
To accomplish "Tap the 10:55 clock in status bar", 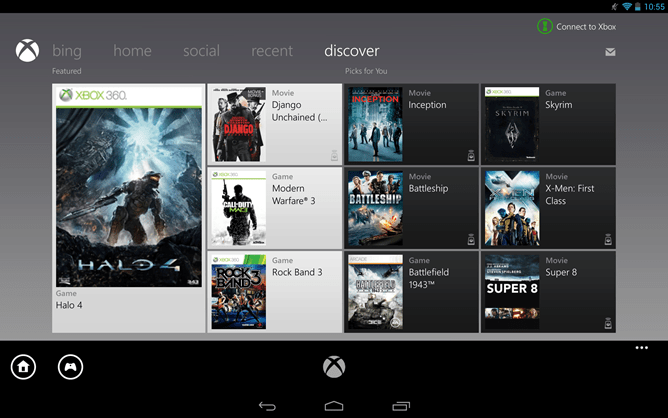I will point(654,6).
